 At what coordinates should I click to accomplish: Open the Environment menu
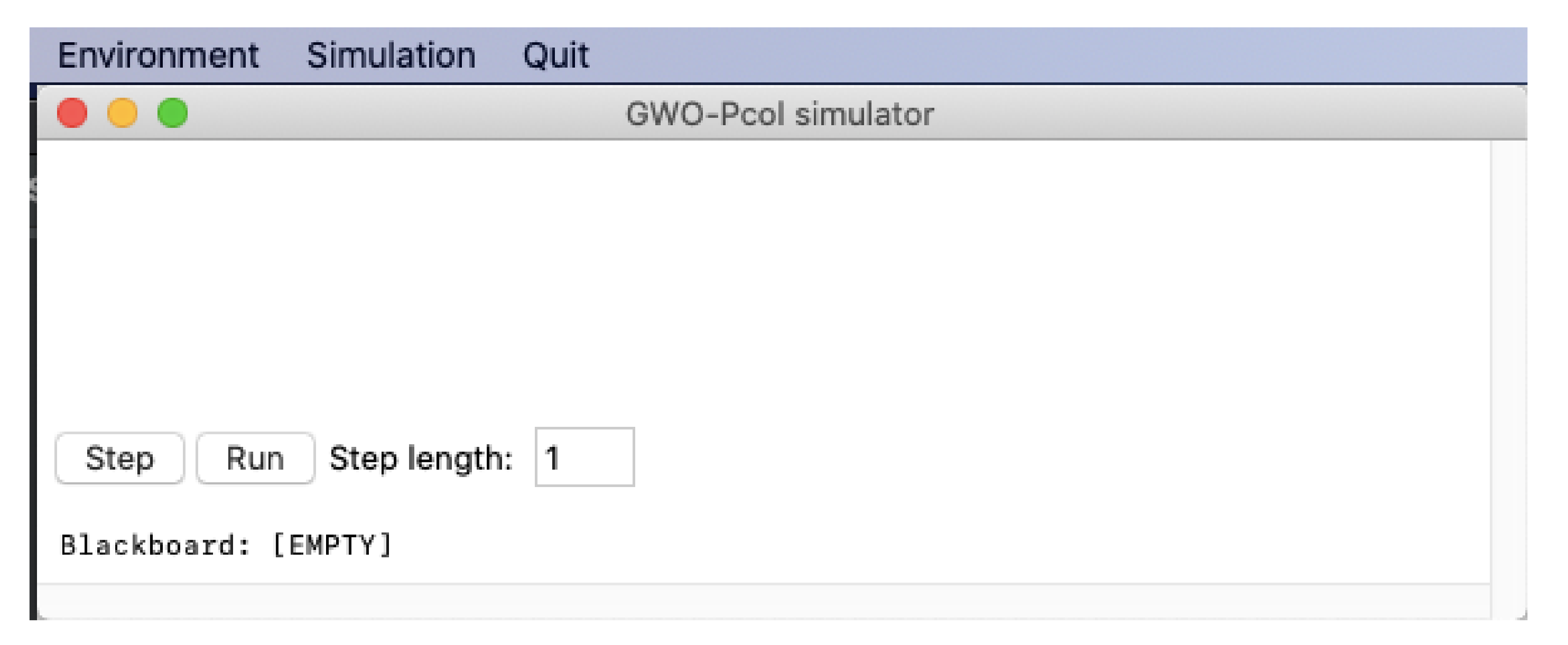(158, 56)
